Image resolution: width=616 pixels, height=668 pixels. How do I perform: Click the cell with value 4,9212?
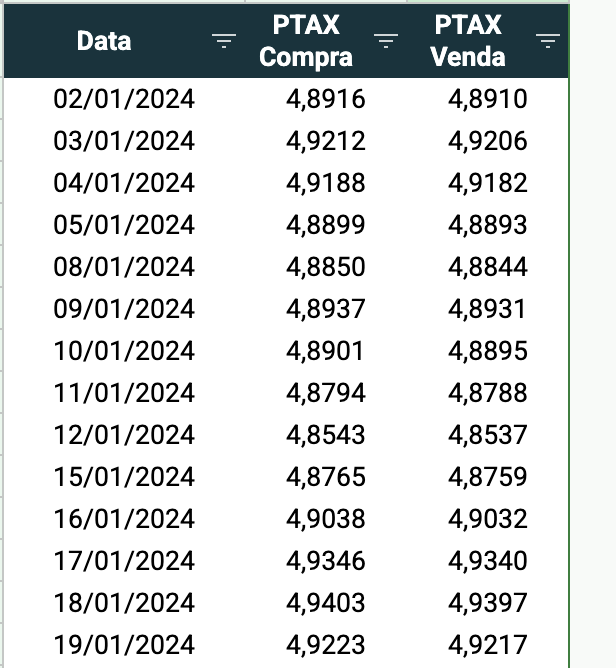pos(325,141)
